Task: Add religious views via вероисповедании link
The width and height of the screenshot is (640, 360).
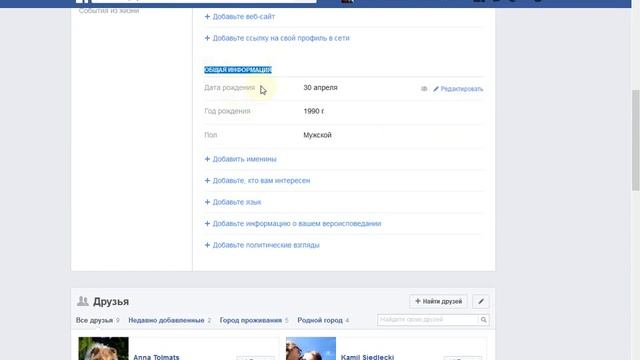Action: [x=297, y=224]
